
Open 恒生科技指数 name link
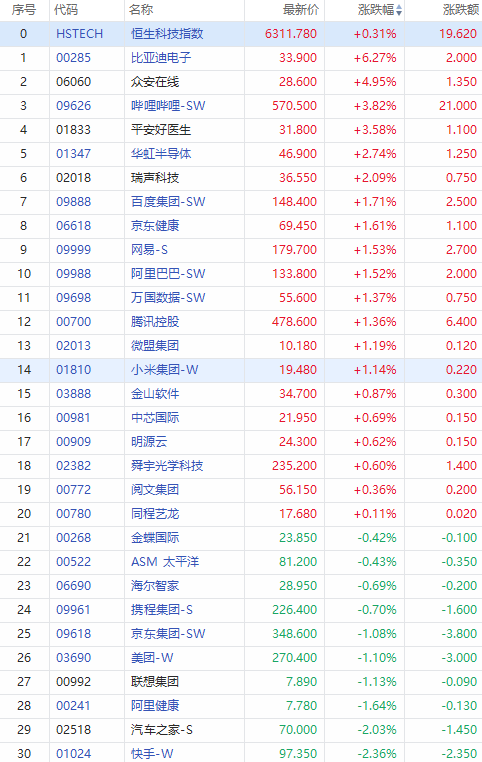click(167, 34)
